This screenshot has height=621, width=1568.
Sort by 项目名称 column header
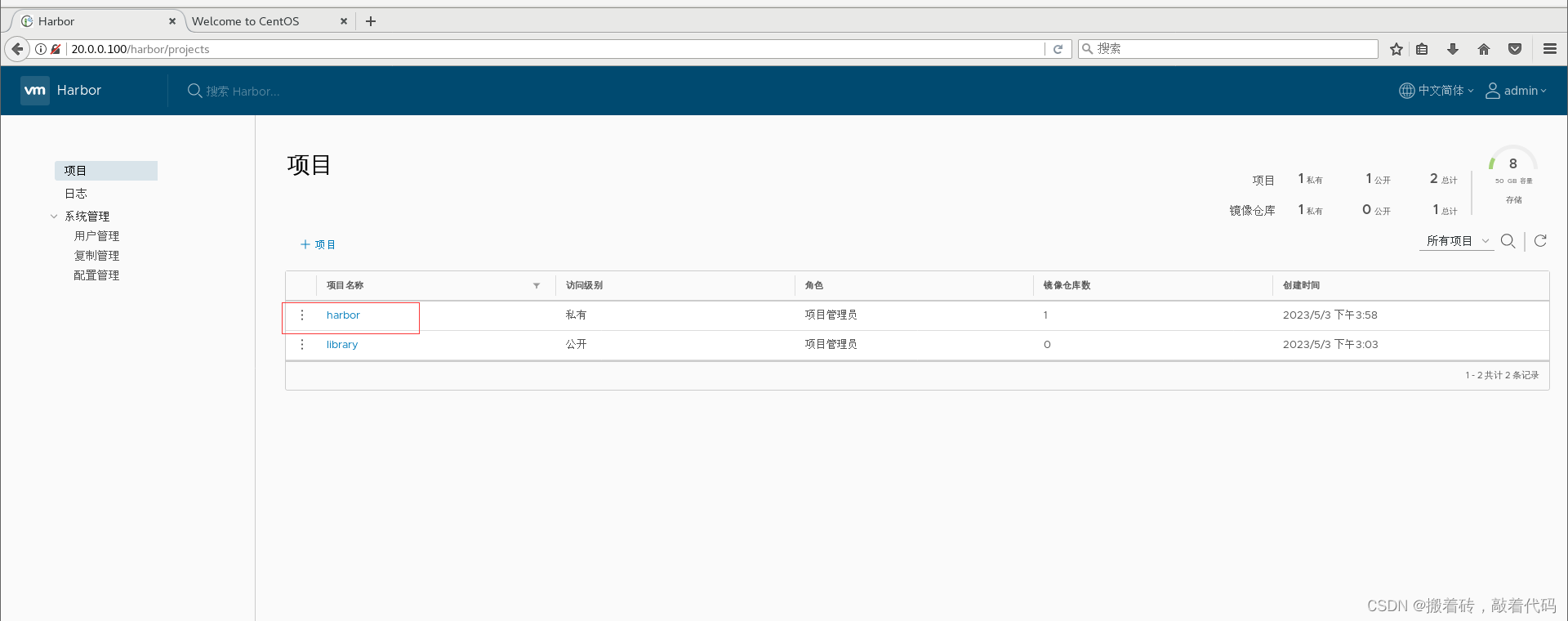point(345,286)
